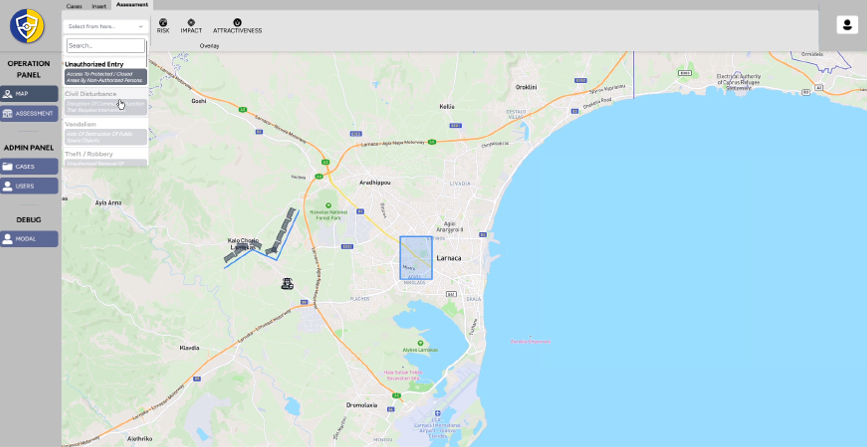Enable the Attractiveness overlay
Screen dimensions: 867x447
[x=237, y=22]
